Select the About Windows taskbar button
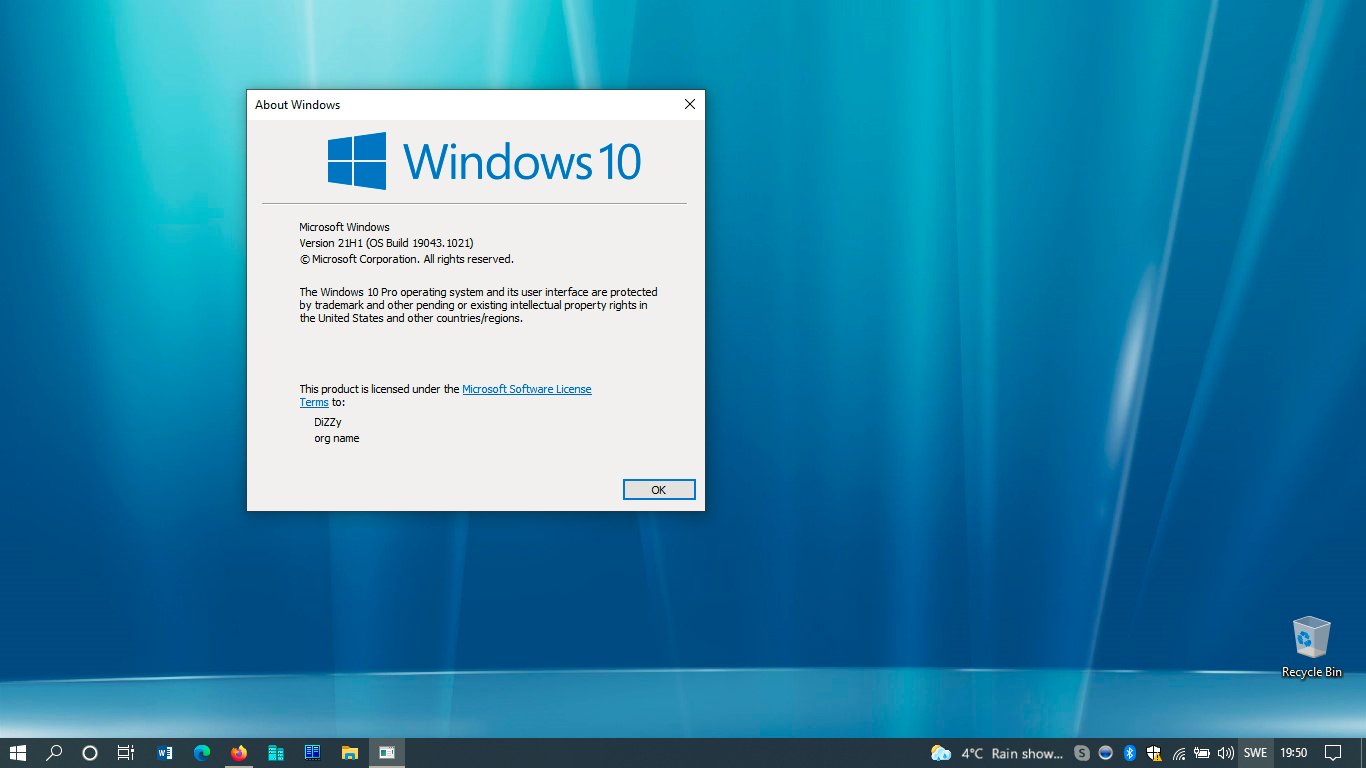The height and width of the screenshot is (768, 1366). click(x=386, y=753)
